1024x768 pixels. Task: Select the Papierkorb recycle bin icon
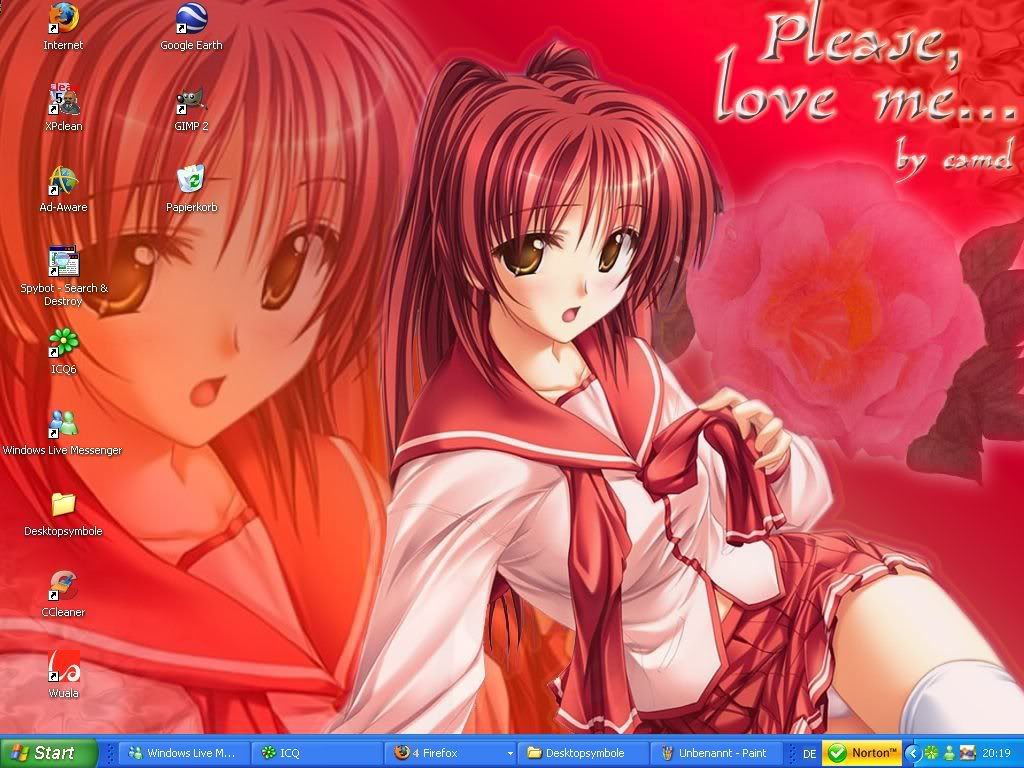[x=191, y=189]
